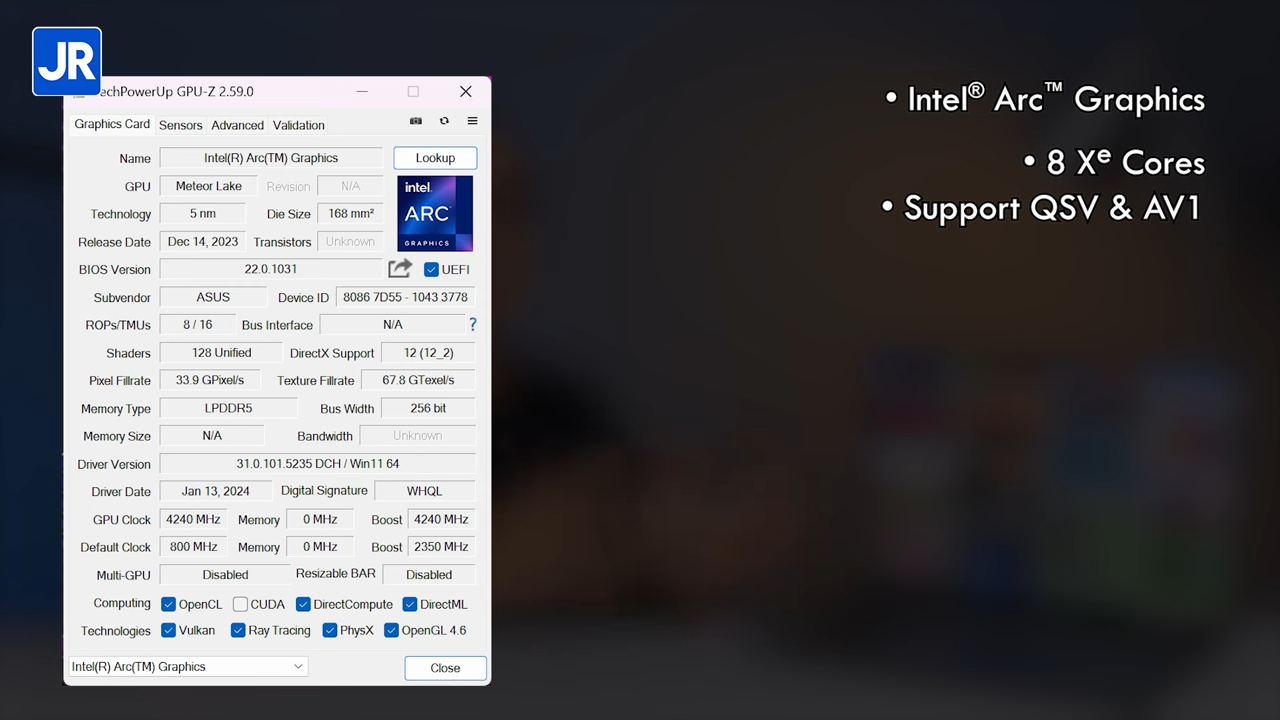This screenshot has width=1280, height=720.
Task: Click the Boost value 4240 MHz
Action: click(441, 519)
